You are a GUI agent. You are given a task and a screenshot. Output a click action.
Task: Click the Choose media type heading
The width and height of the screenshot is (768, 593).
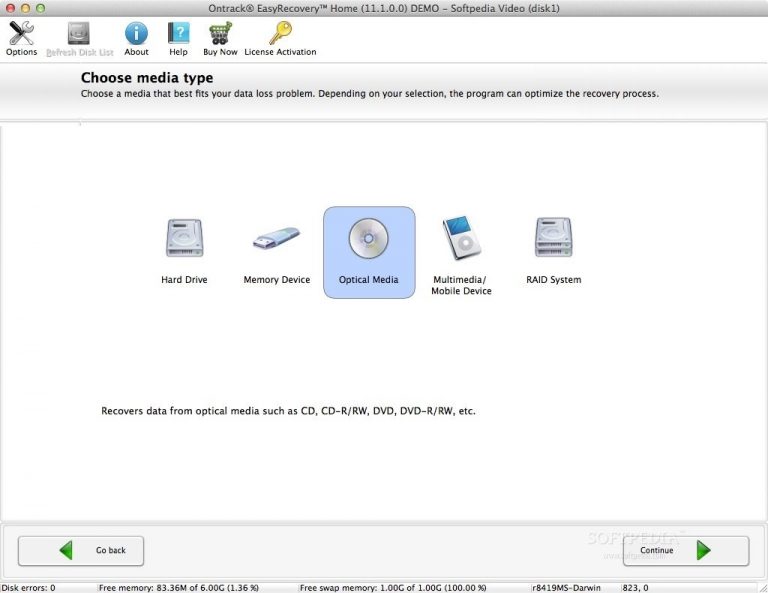tap(147, 78)
